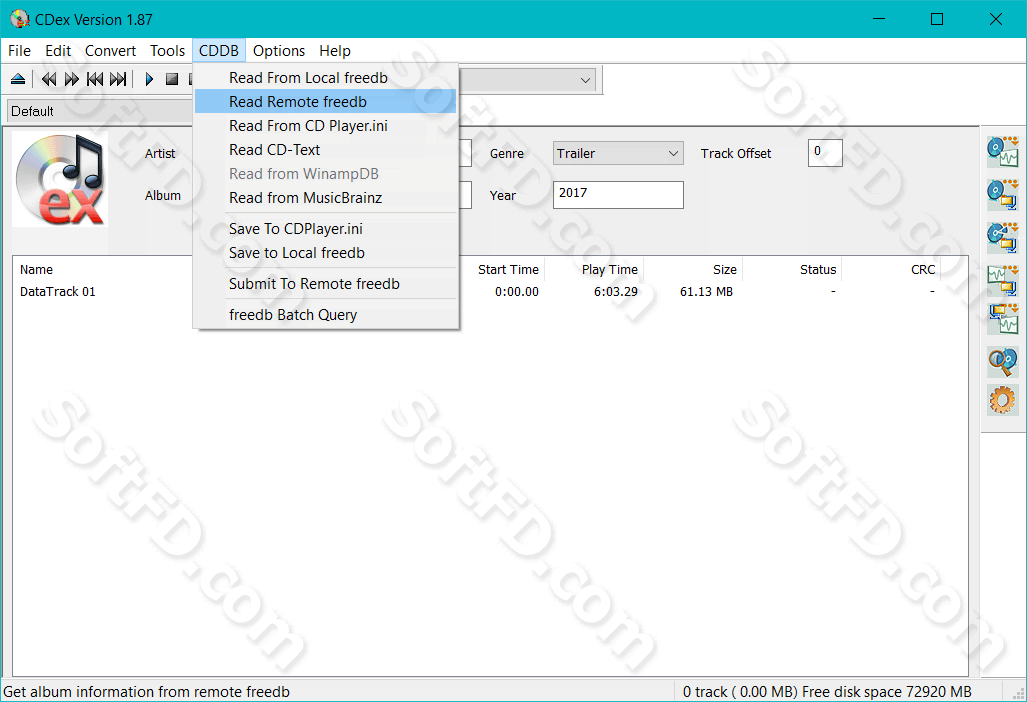1027x702 pixels.
Task: Sort by the CRC column header
Action: pyautogui.click(x=923, y=270)
